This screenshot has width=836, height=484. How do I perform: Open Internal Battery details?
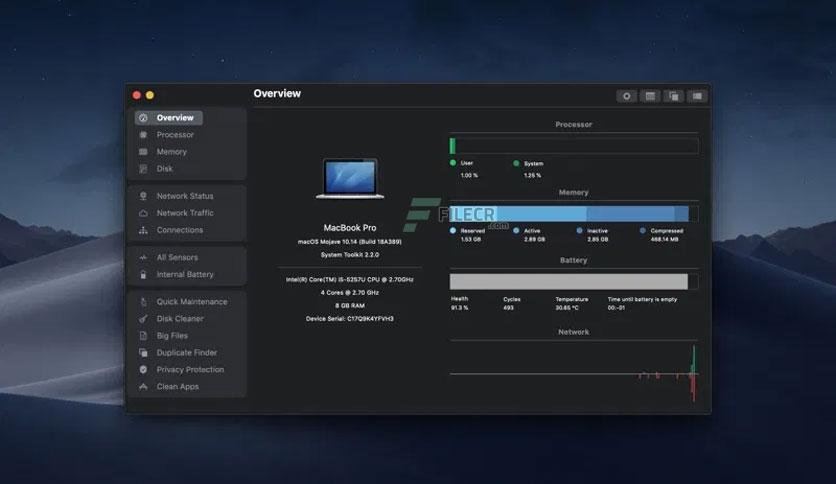pyautogui.click(x=184, y=275)
